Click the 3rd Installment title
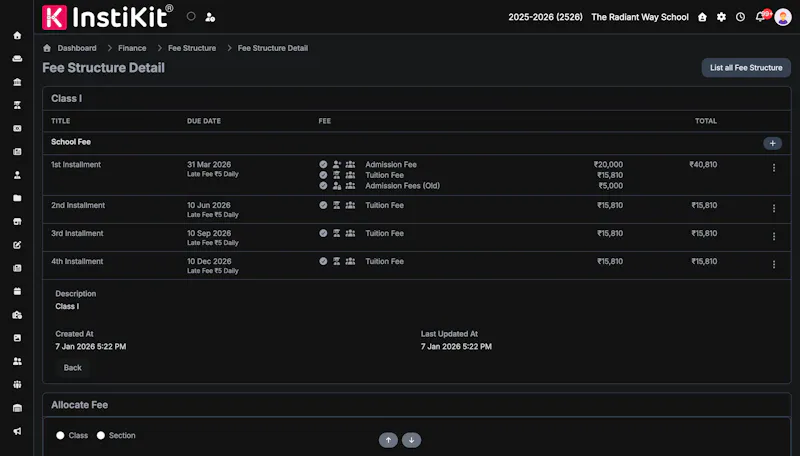 point(77,233)
